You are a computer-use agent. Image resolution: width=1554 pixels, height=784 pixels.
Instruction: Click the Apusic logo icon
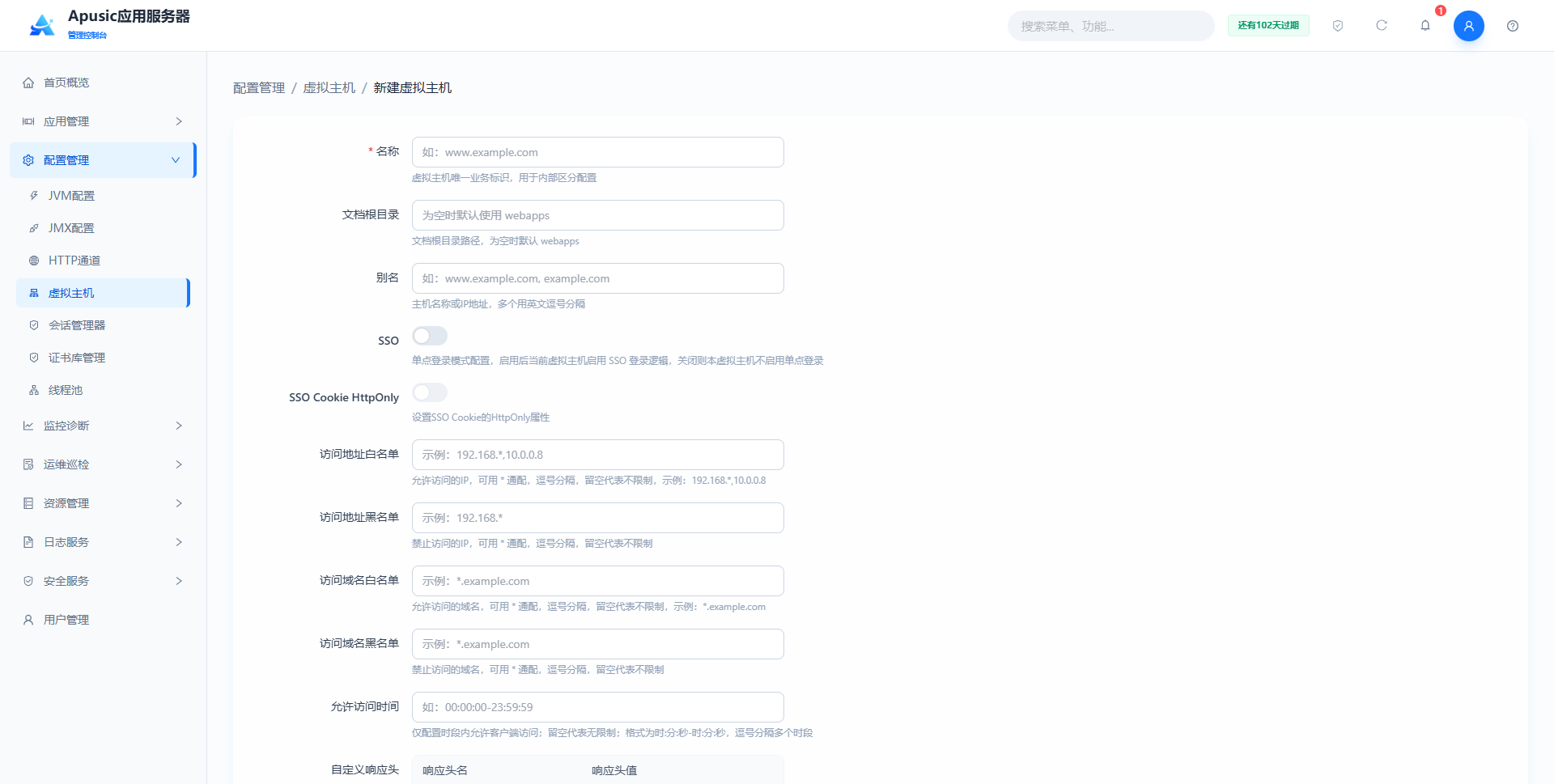pos(42,25)
